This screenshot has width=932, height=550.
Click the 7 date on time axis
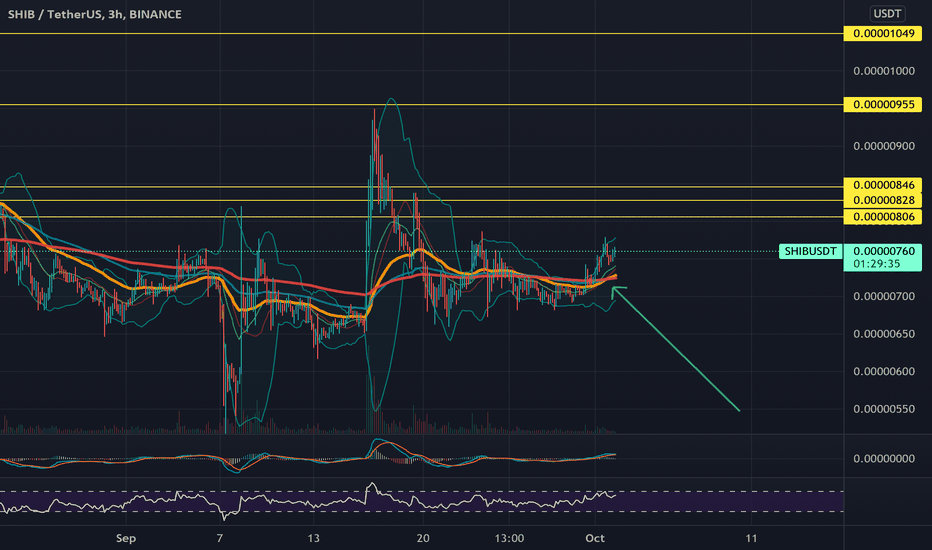pyautogui.click(x=220, y=538)
